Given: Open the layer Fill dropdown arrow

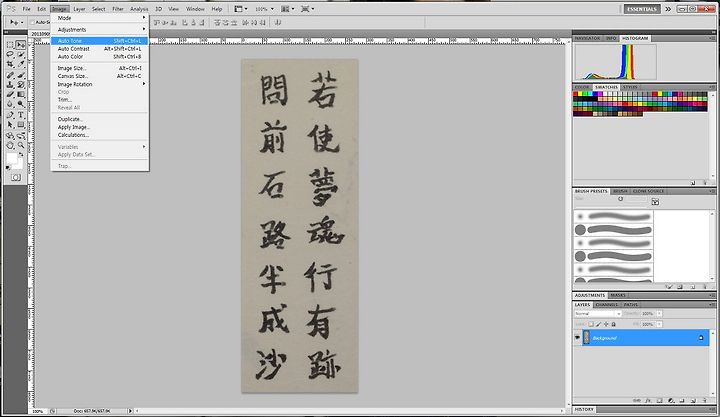Looking at the screenshot, I should coord(659,324).
